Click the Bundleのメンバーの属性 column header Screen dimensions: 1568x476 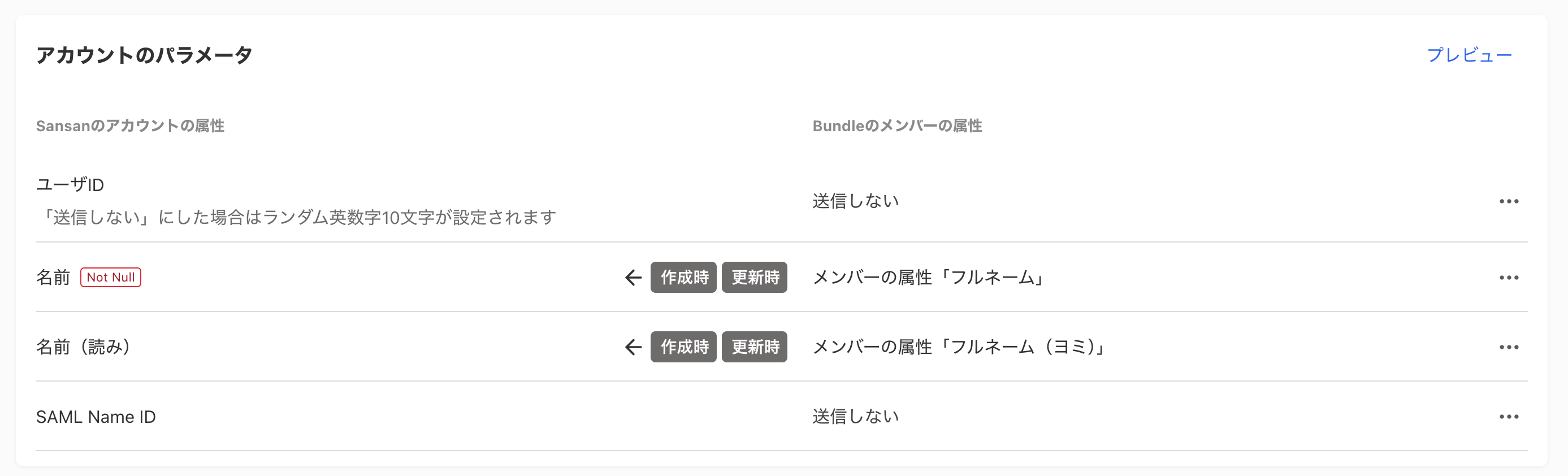tap(897, 126)
